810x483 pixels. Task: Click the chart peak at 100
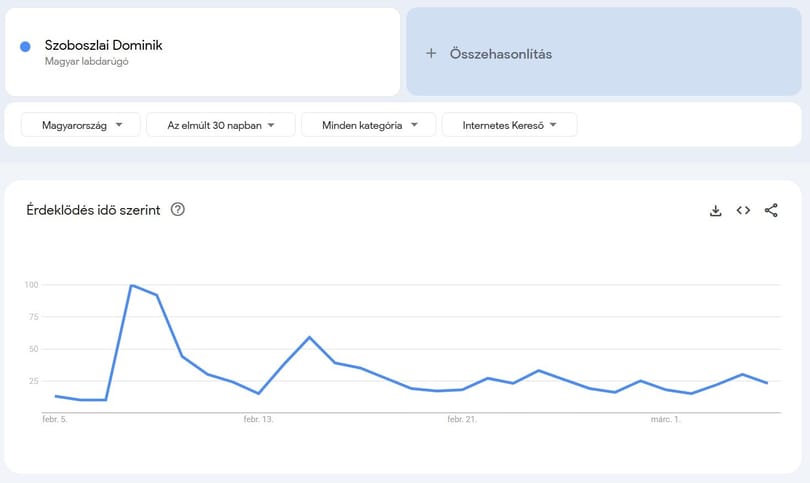pyautogui.click(x=132, y=285)
